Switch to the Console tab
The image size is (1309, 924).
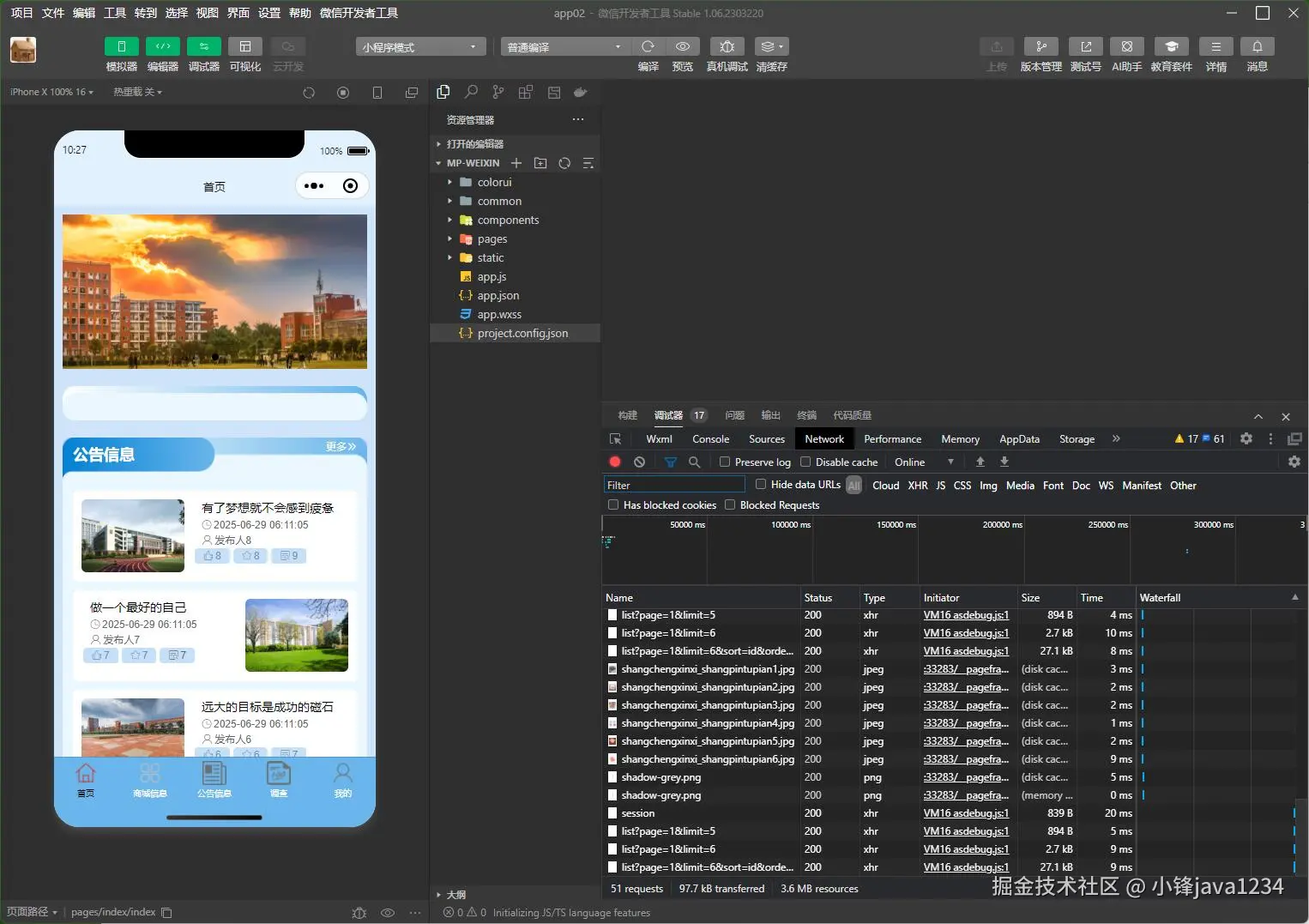tap(711, 438)
